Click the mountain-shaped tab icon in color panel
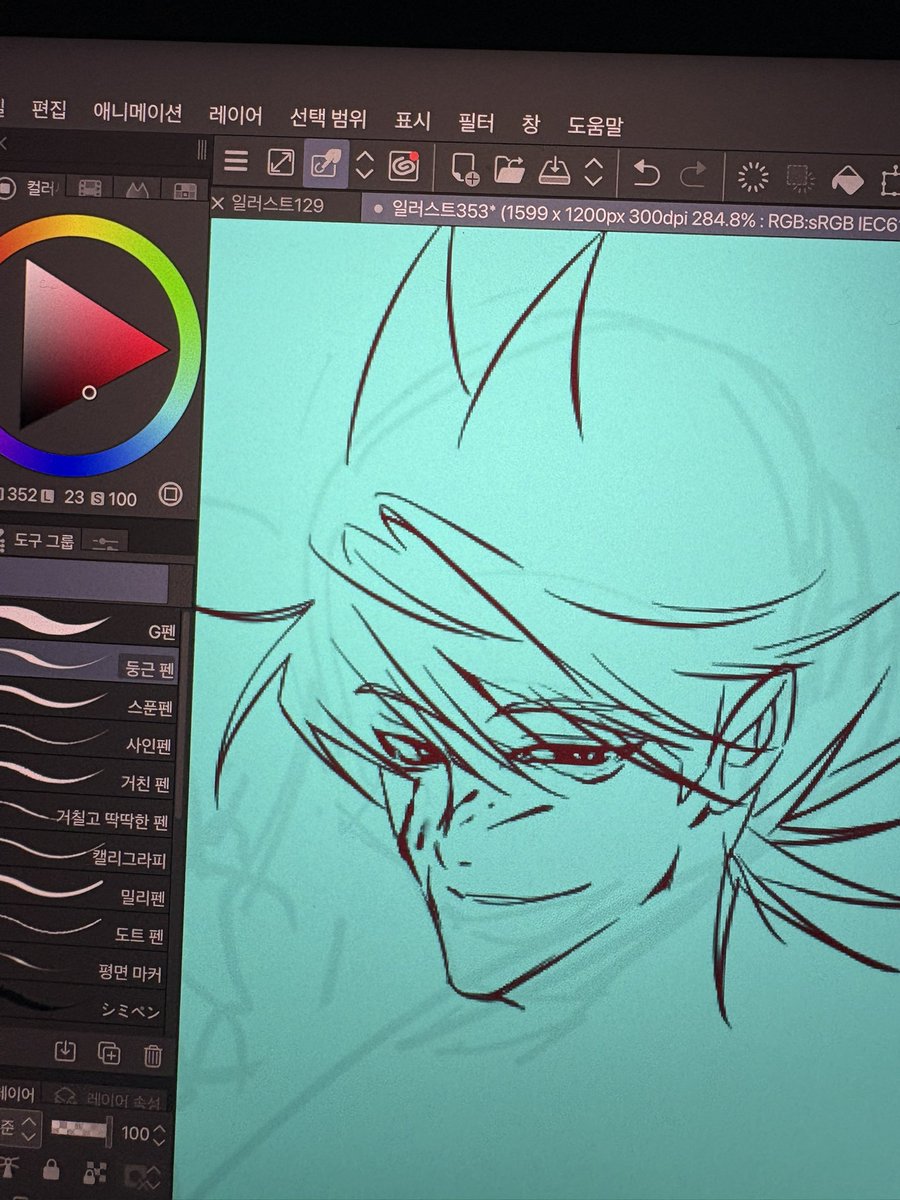Image resolution: width=900 pixels, height=1200 pixels. point(137,188)
